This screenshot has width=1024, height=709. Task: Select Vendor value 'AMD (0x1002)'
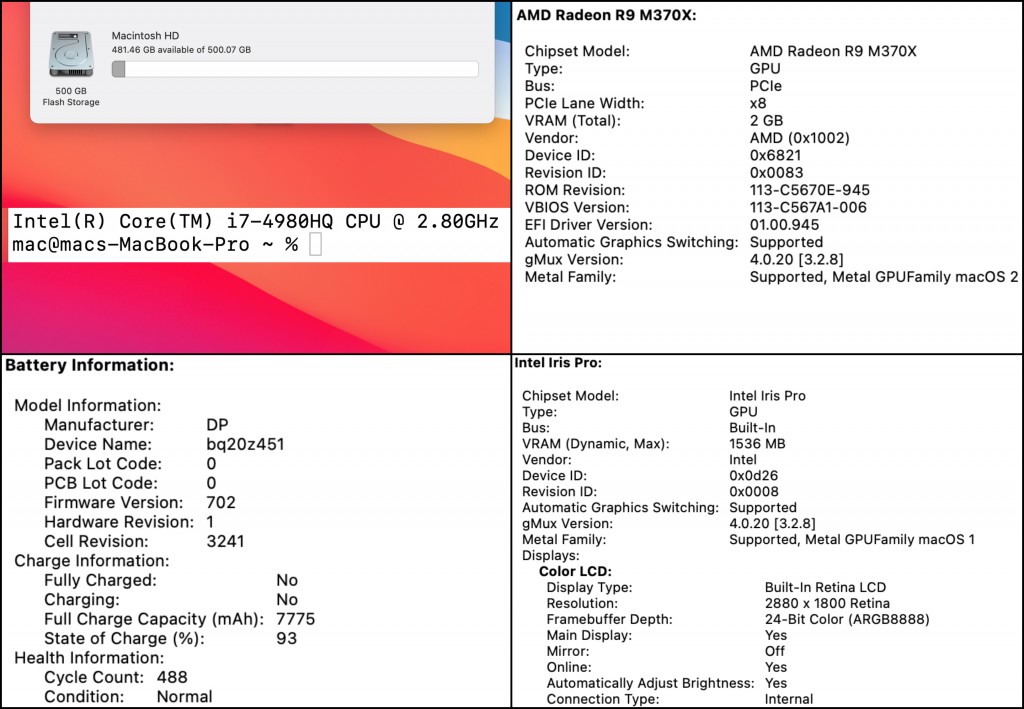[x=799, y=138]
